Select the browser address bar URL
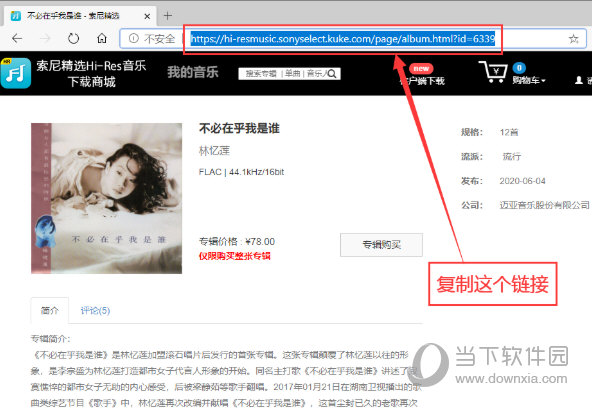592x408 pixels. 342,38
